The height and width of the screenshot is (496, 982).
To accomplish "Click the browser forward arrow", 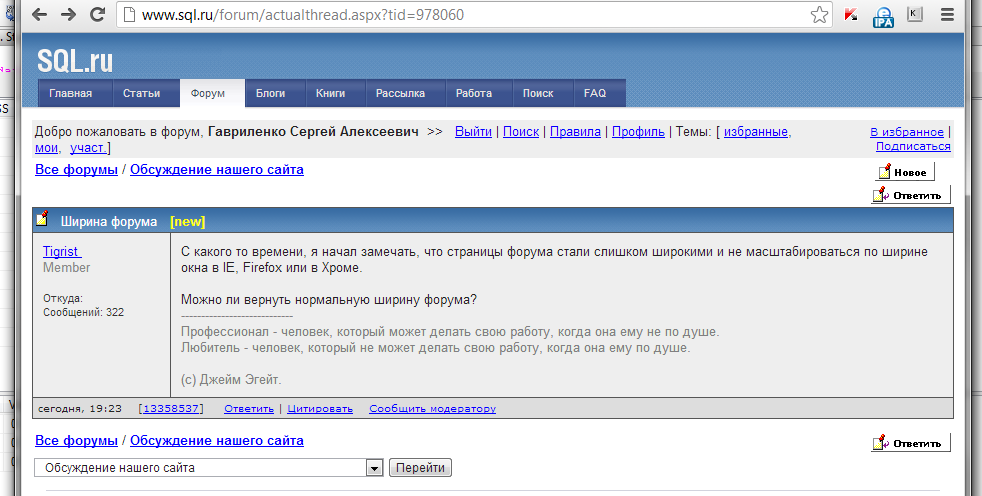I will [x=68, y=15].
